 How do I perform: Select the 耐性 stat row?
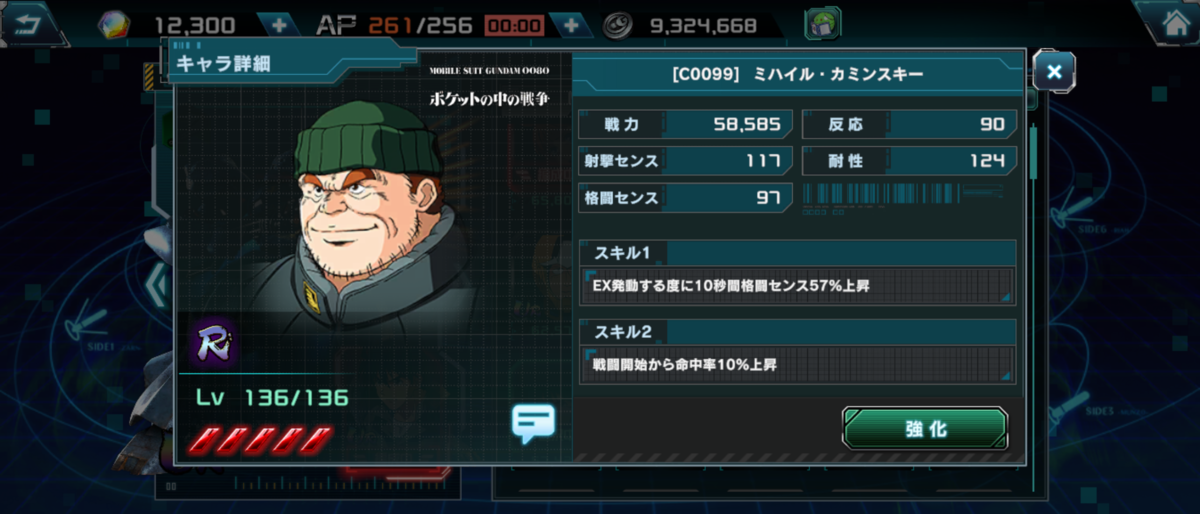pyautogui.click(x=910, y=160)
